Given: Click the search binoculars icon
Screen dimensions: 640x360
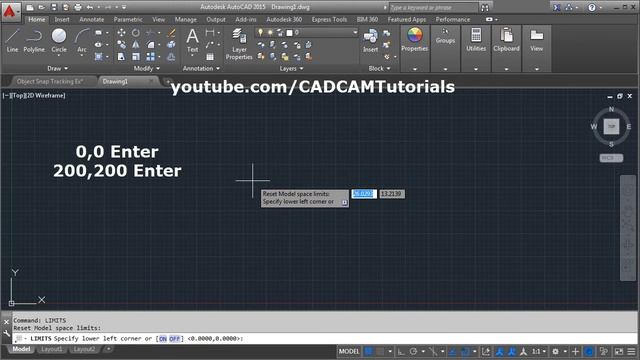Looking at the screenshot, I should pyautogui.click(x=484, y=7).
